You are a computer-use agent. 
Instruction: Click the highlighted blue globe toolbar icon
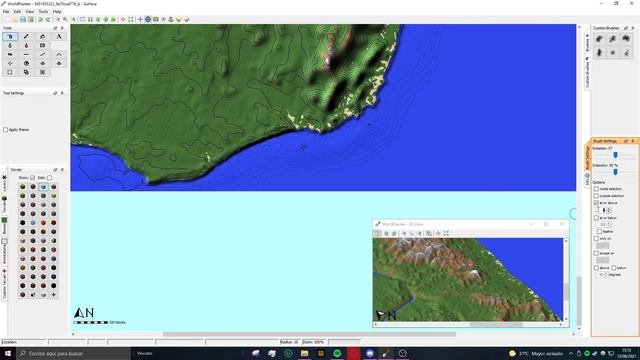click(x=148, y=20)
